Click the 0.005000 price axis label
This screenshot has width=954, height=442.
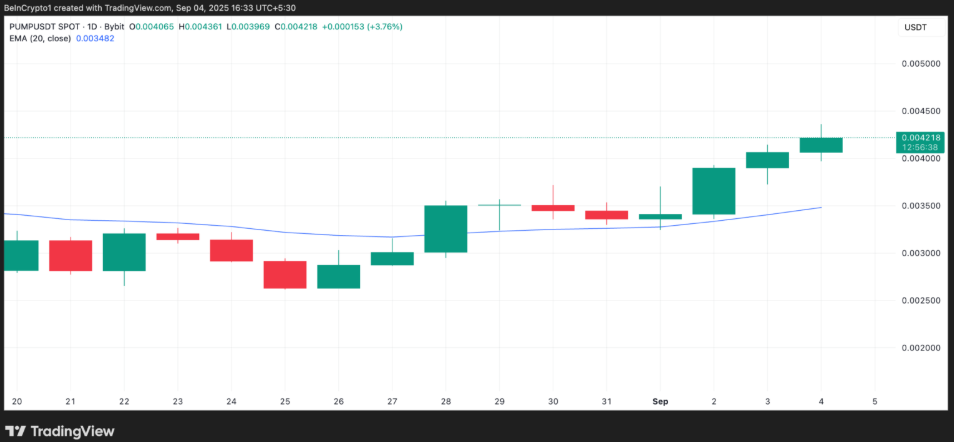coord(919,63)
